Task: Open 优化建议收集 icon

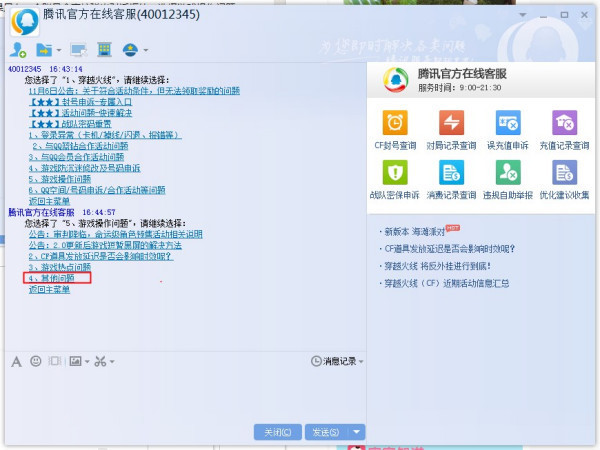Action: click(x=564, y=173)
